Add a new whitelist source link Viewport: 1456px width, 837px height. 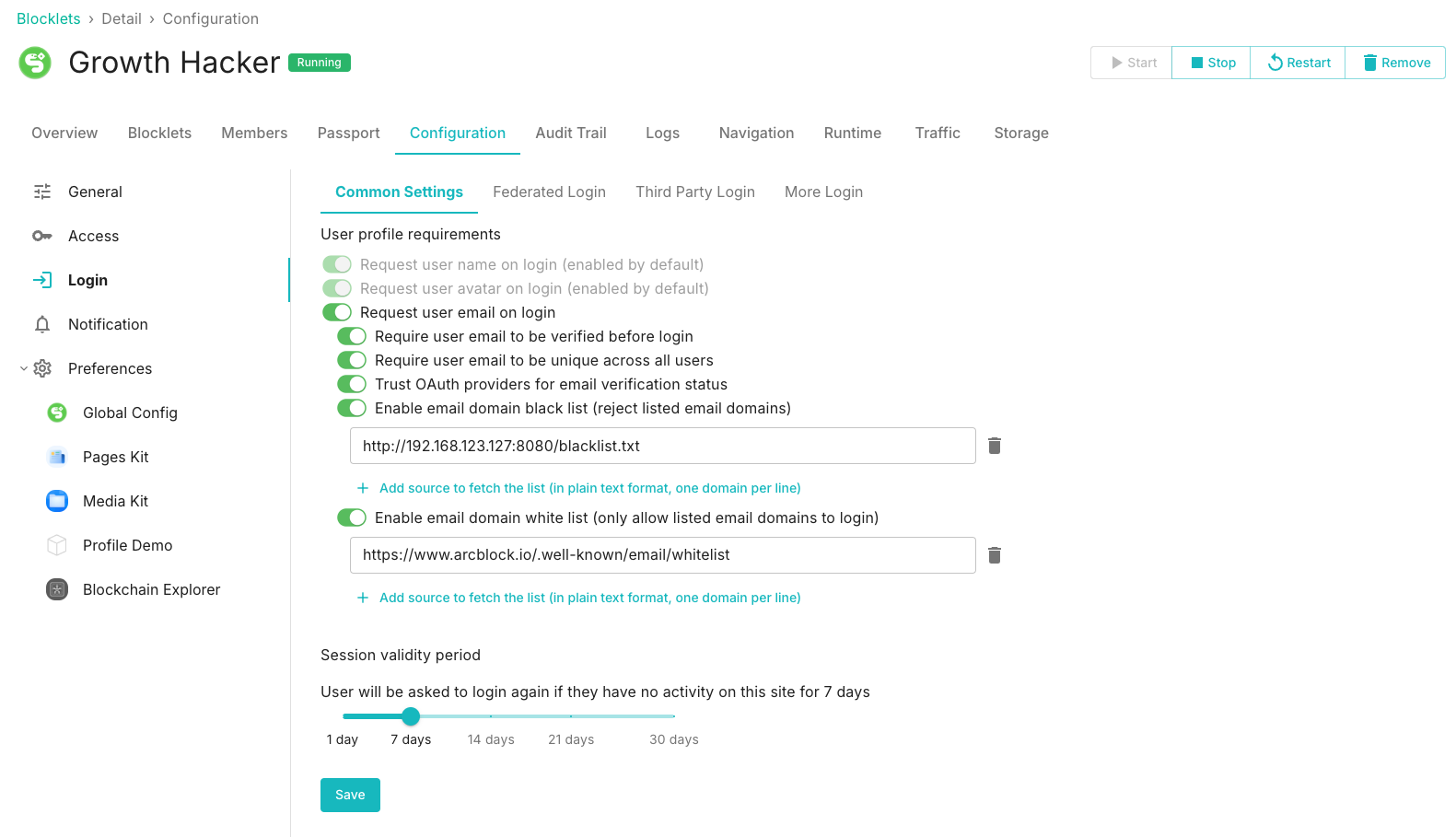[589, 598]
